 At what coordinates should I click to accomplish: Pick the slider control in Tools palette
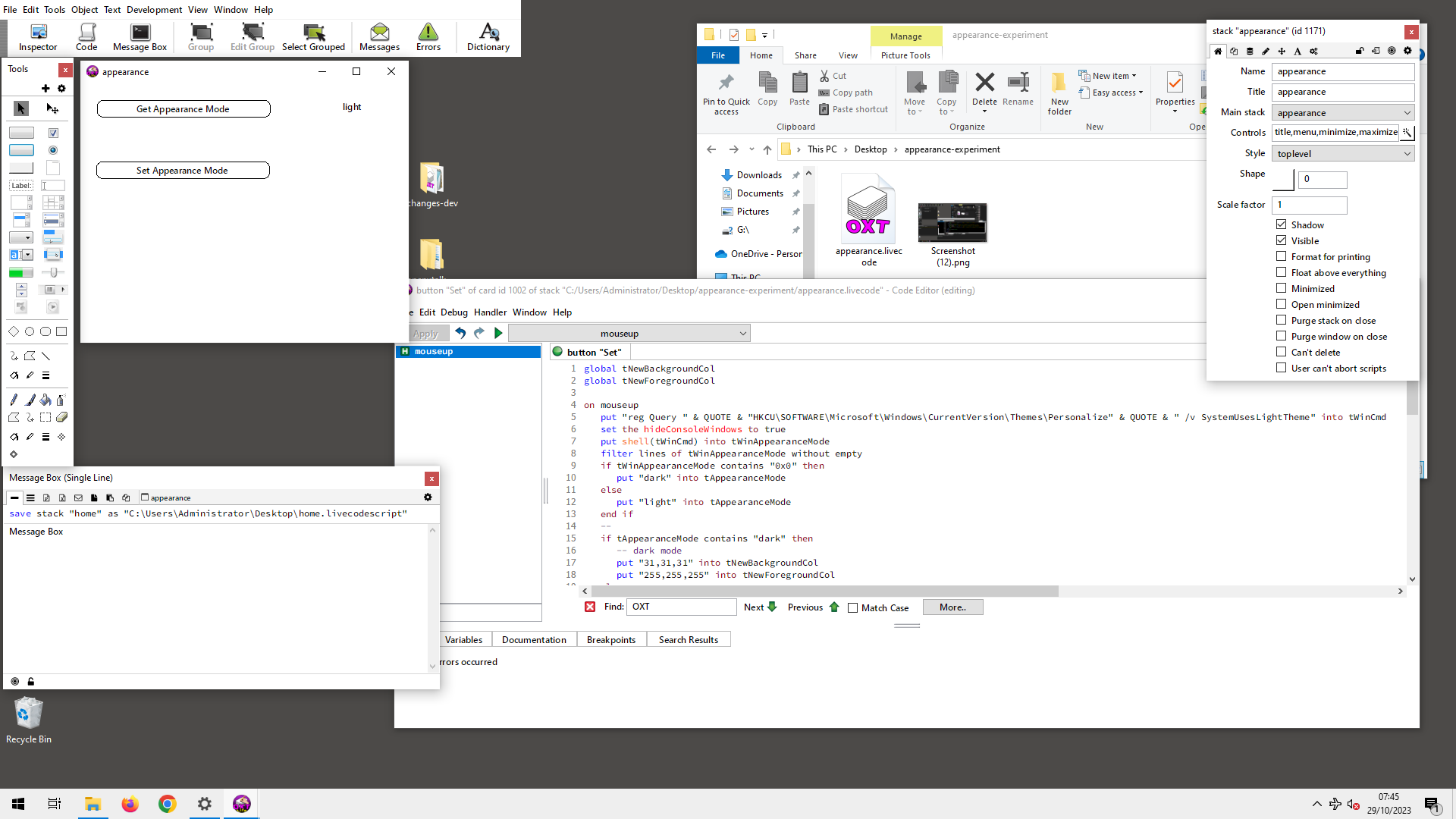coord(53,272)
